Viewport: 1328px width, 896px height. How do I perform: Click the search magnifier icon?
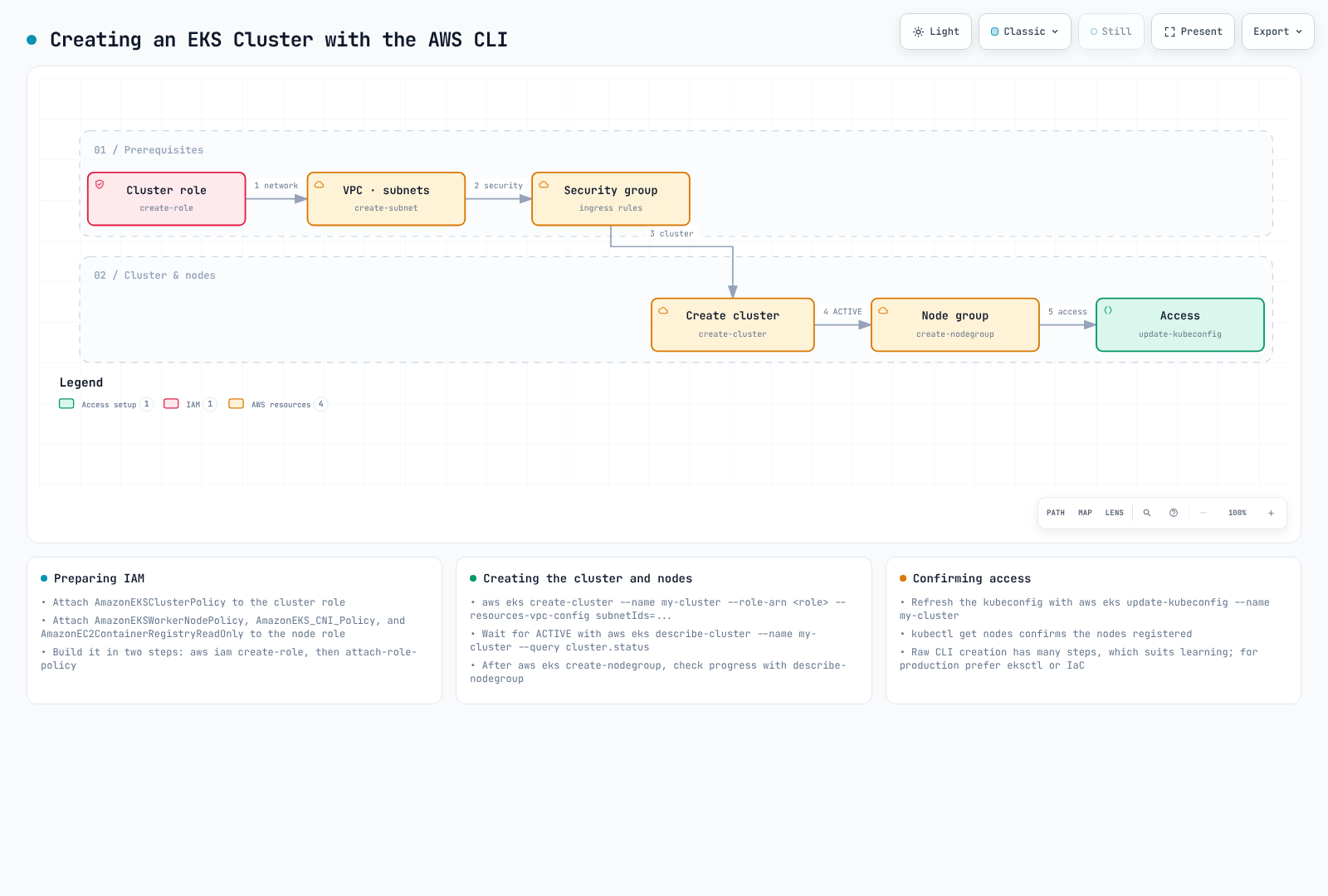pos(1147,513)
